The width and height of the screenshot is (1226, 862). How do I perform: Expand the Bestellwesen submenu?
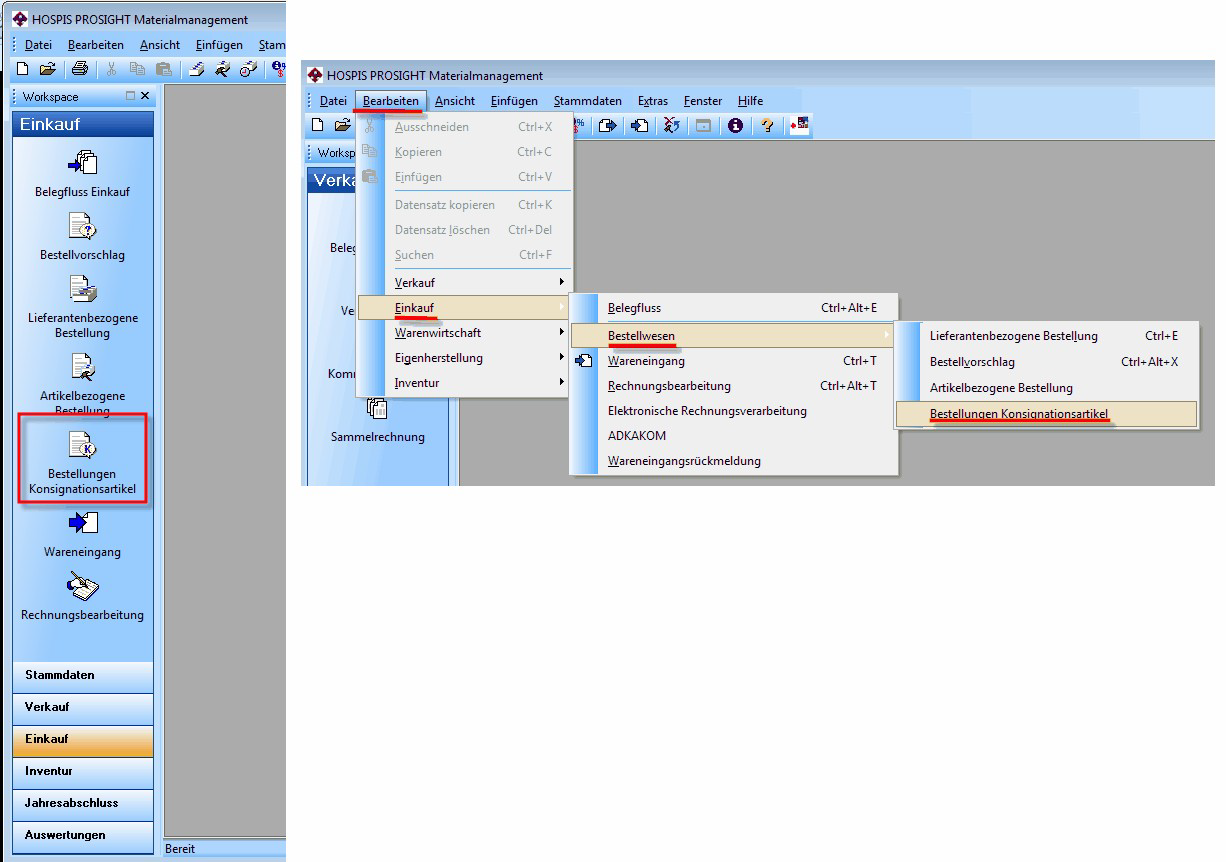pos(732,335)
